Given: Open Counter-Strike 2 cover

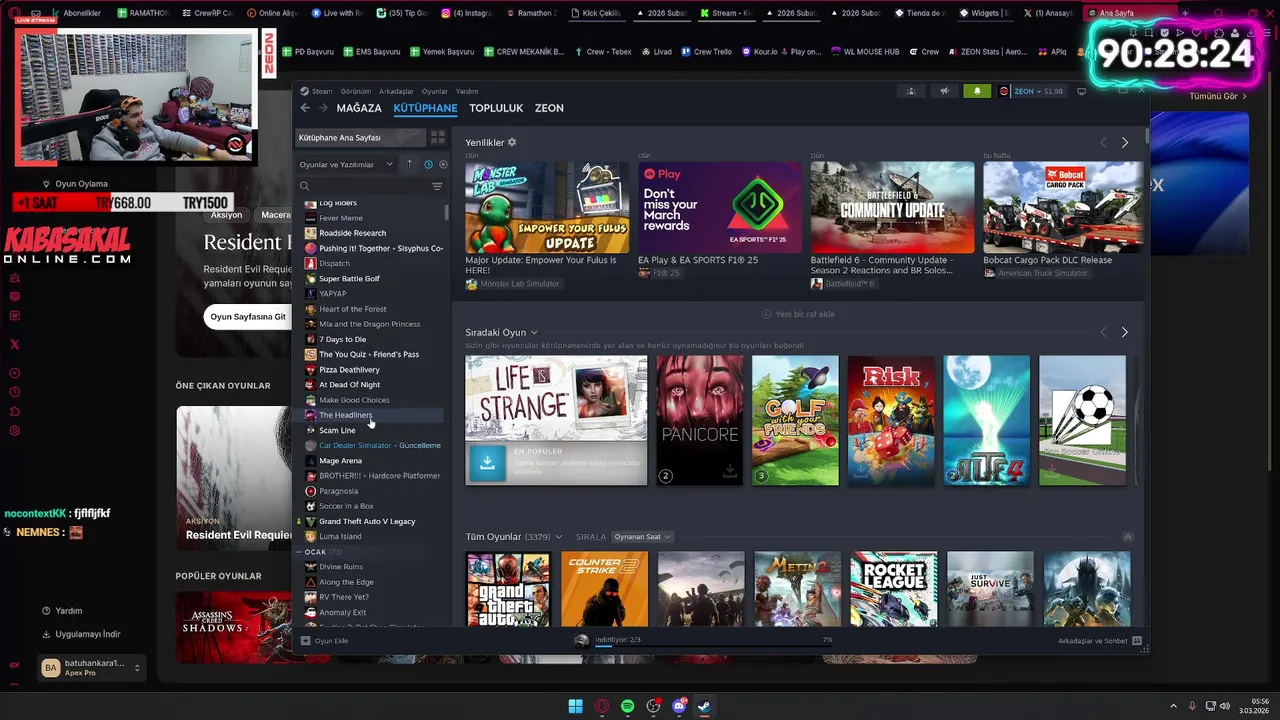Looking at the screenshot, I should [604, 589].
